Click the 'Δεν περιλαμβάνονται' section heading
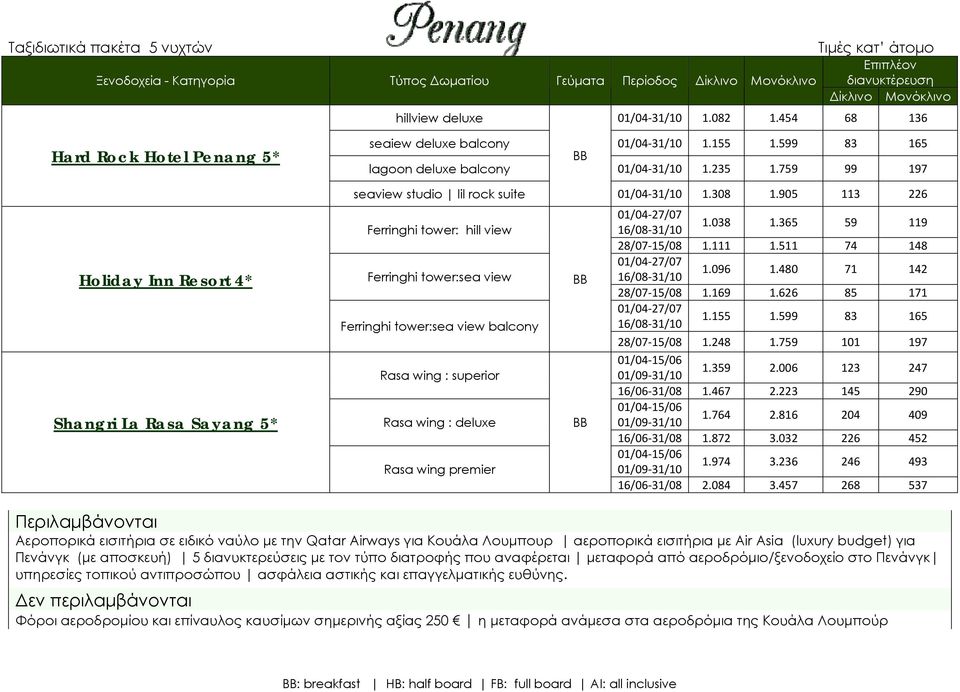The image size is (960, 692). (x=103, y=600)
